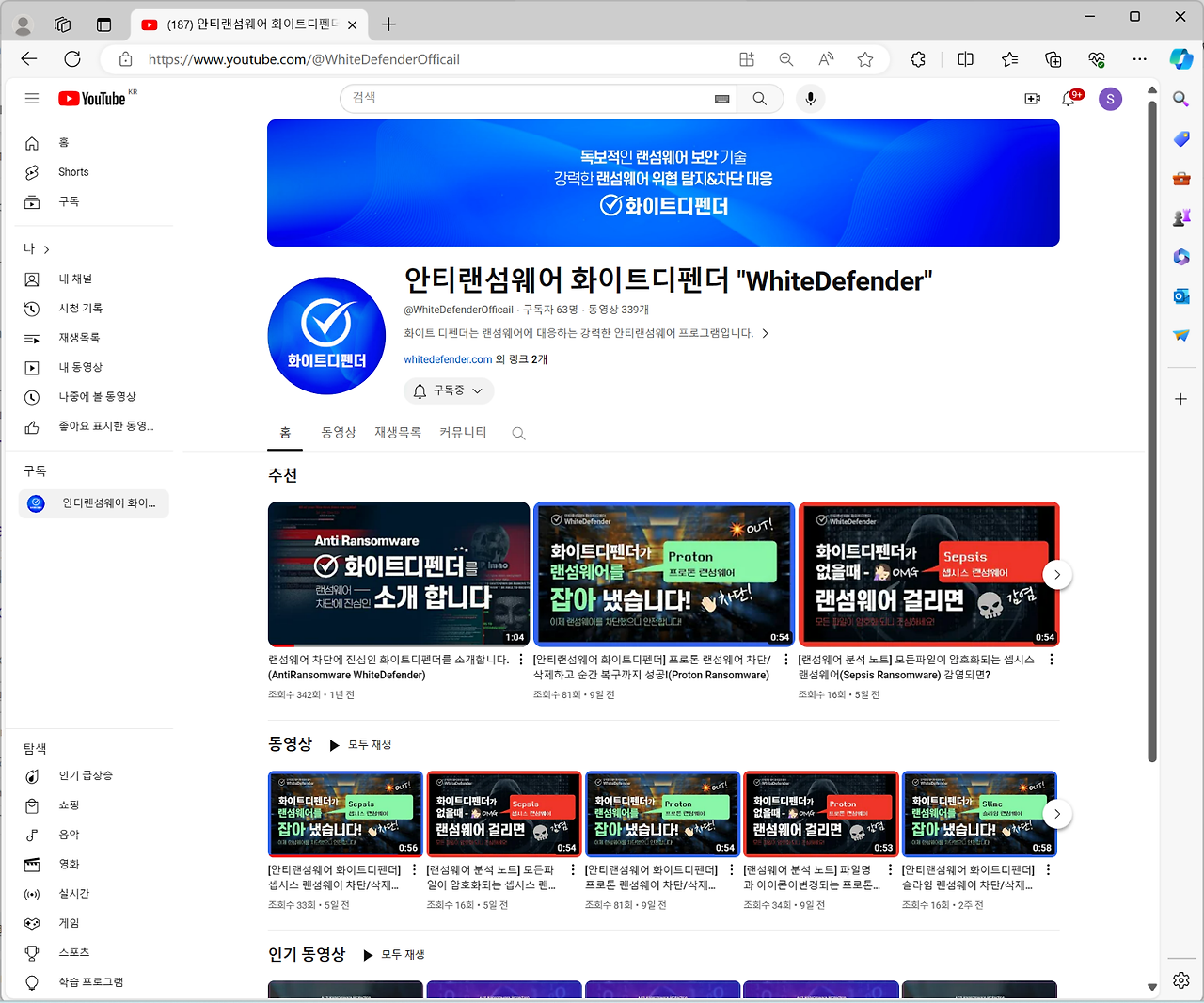Click the browser address bar
Image resolution: width=1204 pixels, height=1003 pixels.
433,59
